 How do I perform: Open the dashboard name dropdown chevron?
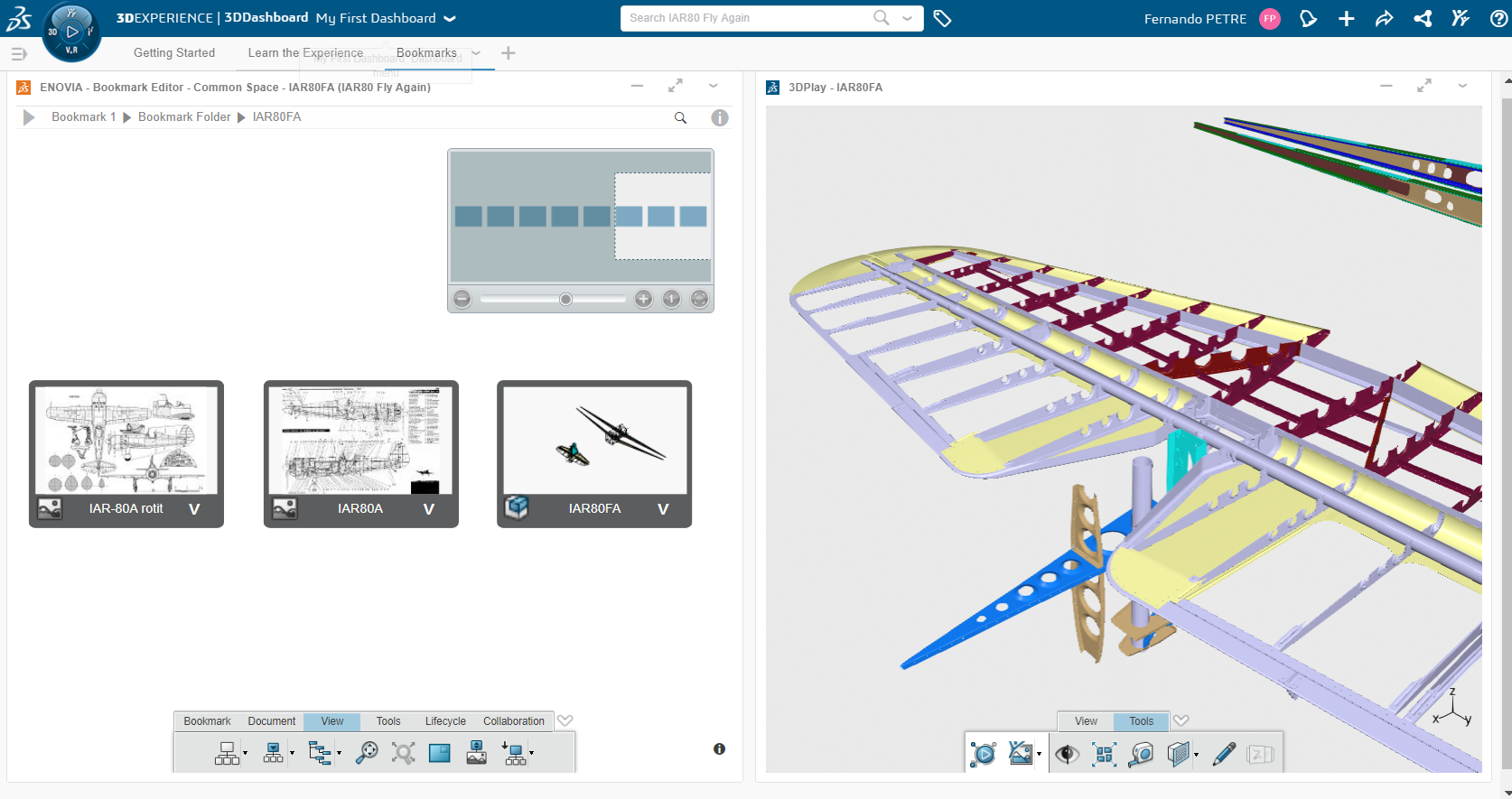pos(450,19)
